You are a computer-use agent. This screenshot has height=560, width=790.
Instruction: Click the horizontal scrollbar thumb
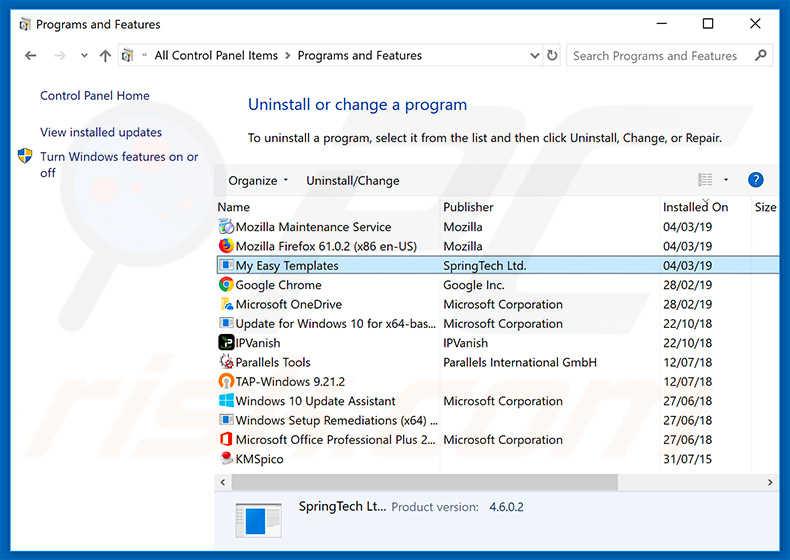(424, 482)
